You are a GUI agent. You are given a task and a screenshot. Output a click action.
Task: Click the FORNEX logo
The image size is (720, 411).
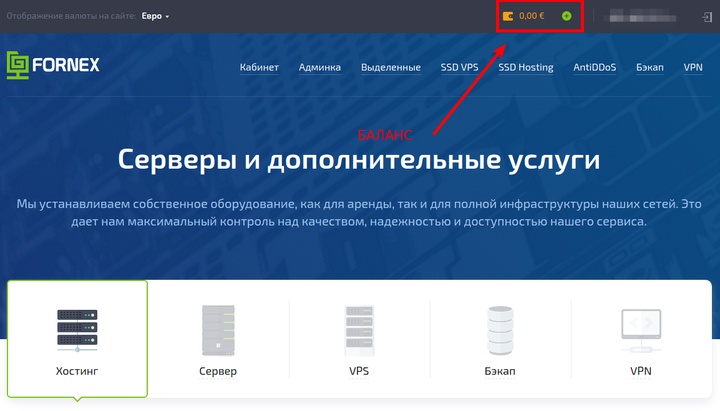click(x=53, y=65)
